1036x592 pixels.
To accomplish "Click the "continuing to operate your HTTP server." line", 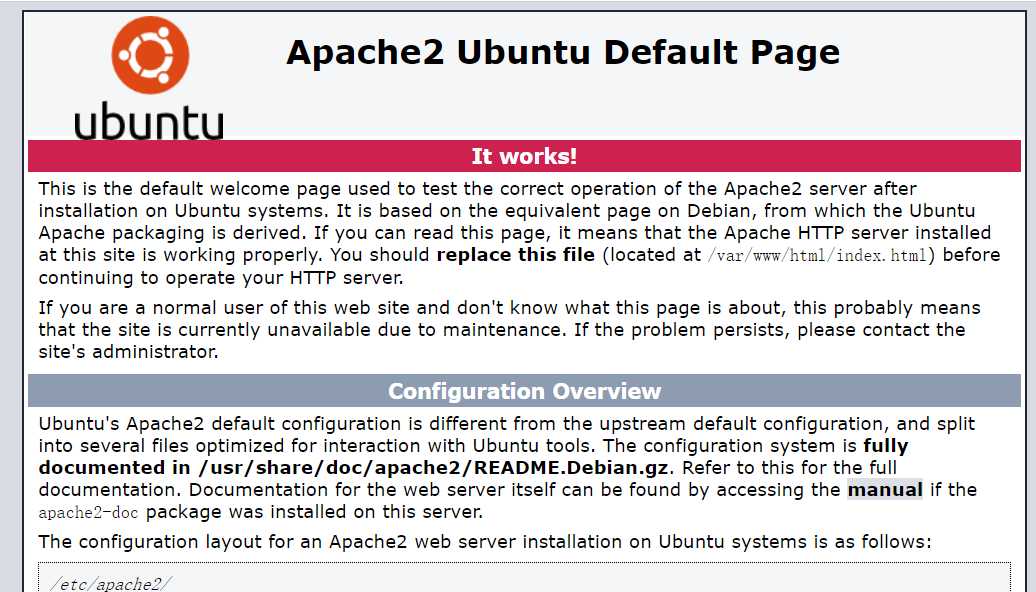I will [x=221, y=278].
